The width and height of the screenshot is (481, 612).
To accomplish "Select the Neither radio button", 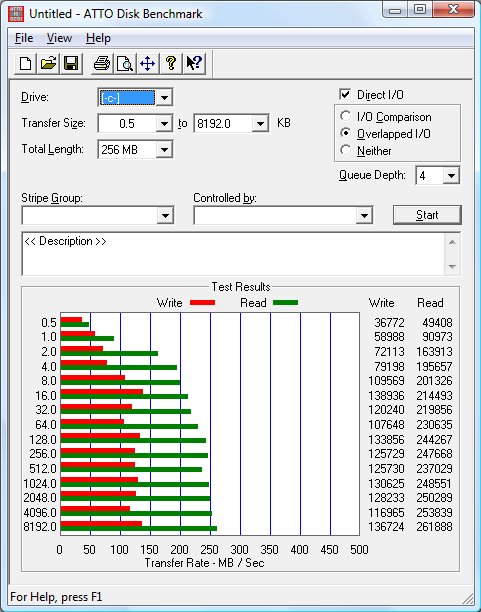I will (x=345, y=150).
